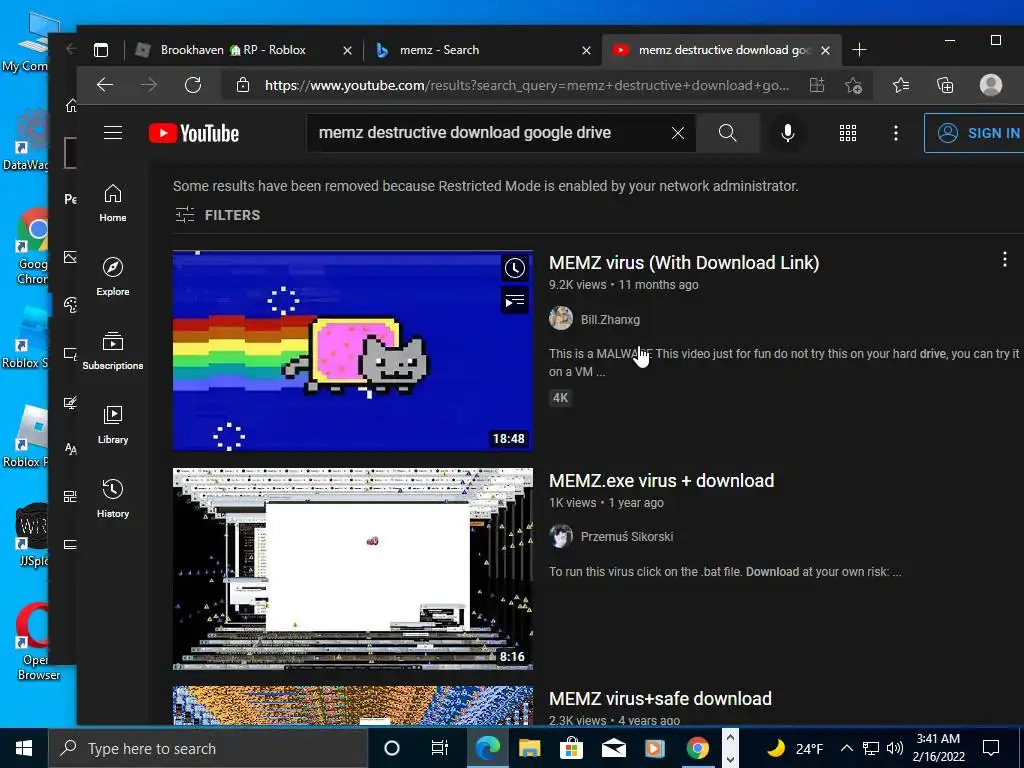Open Library in the YouTube sidebar
Screen dimensions: 1024x768
click(x=113, y=424)
